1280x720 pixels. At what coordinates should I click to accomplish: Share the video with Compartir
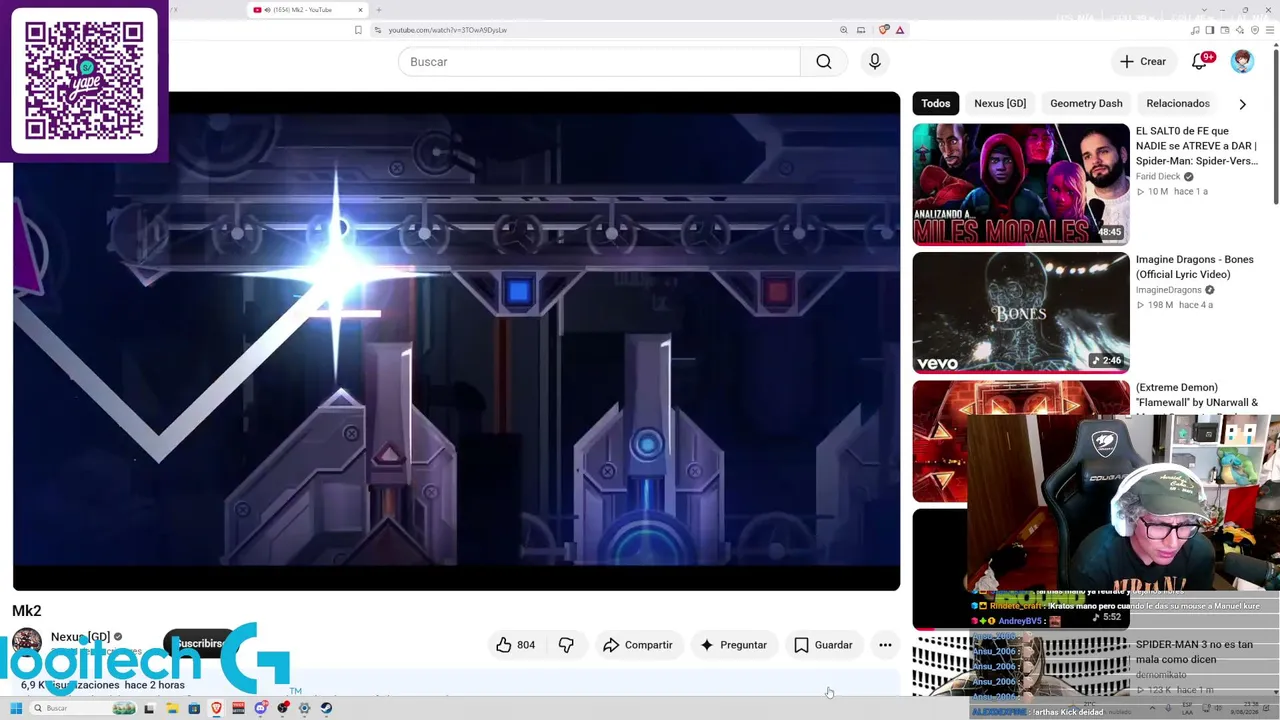click(637, 645)
